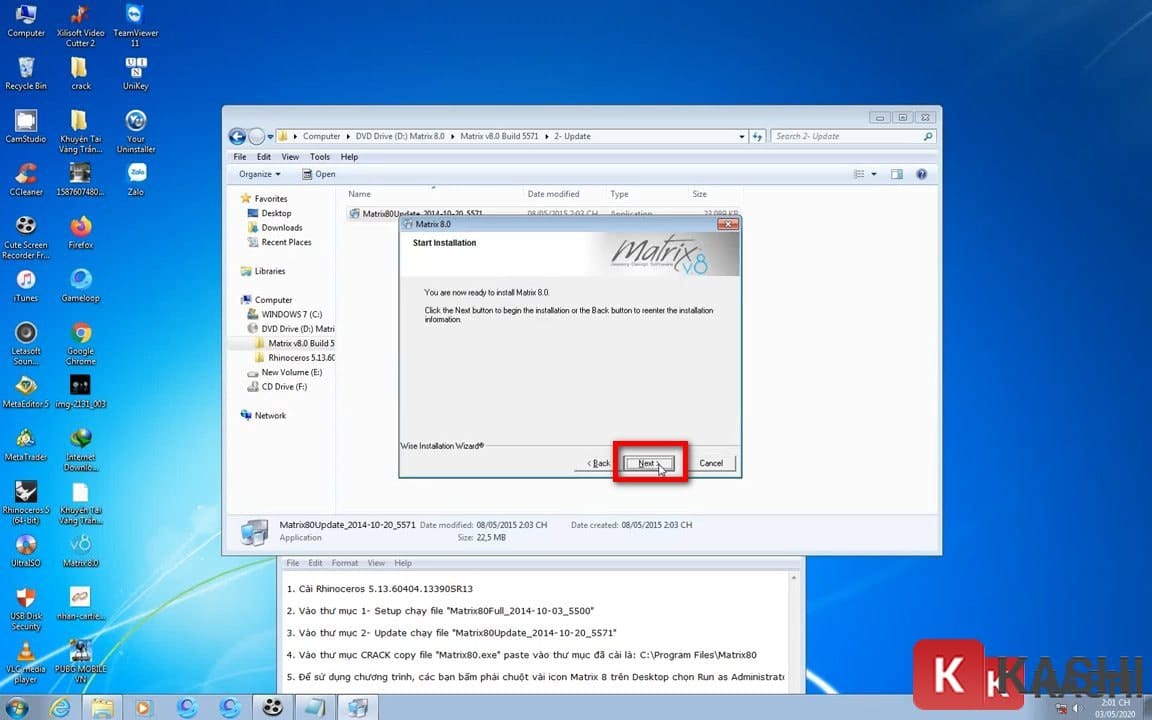Image resolution: width=1152 pixels, height=720 pixels.
Task: Click Next to begin Matrix installation
Action: 648,463
